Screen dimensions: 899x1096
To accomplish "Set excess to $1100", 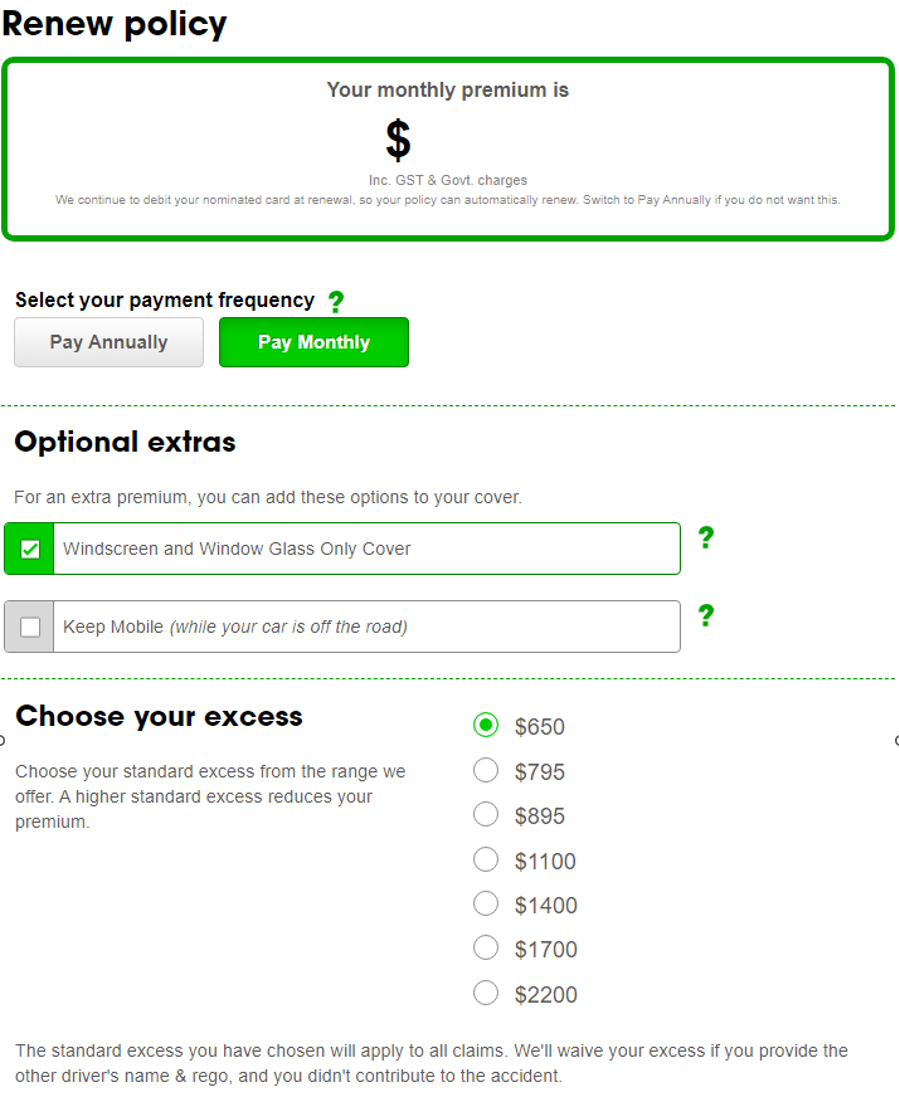I will coord(486,859).
